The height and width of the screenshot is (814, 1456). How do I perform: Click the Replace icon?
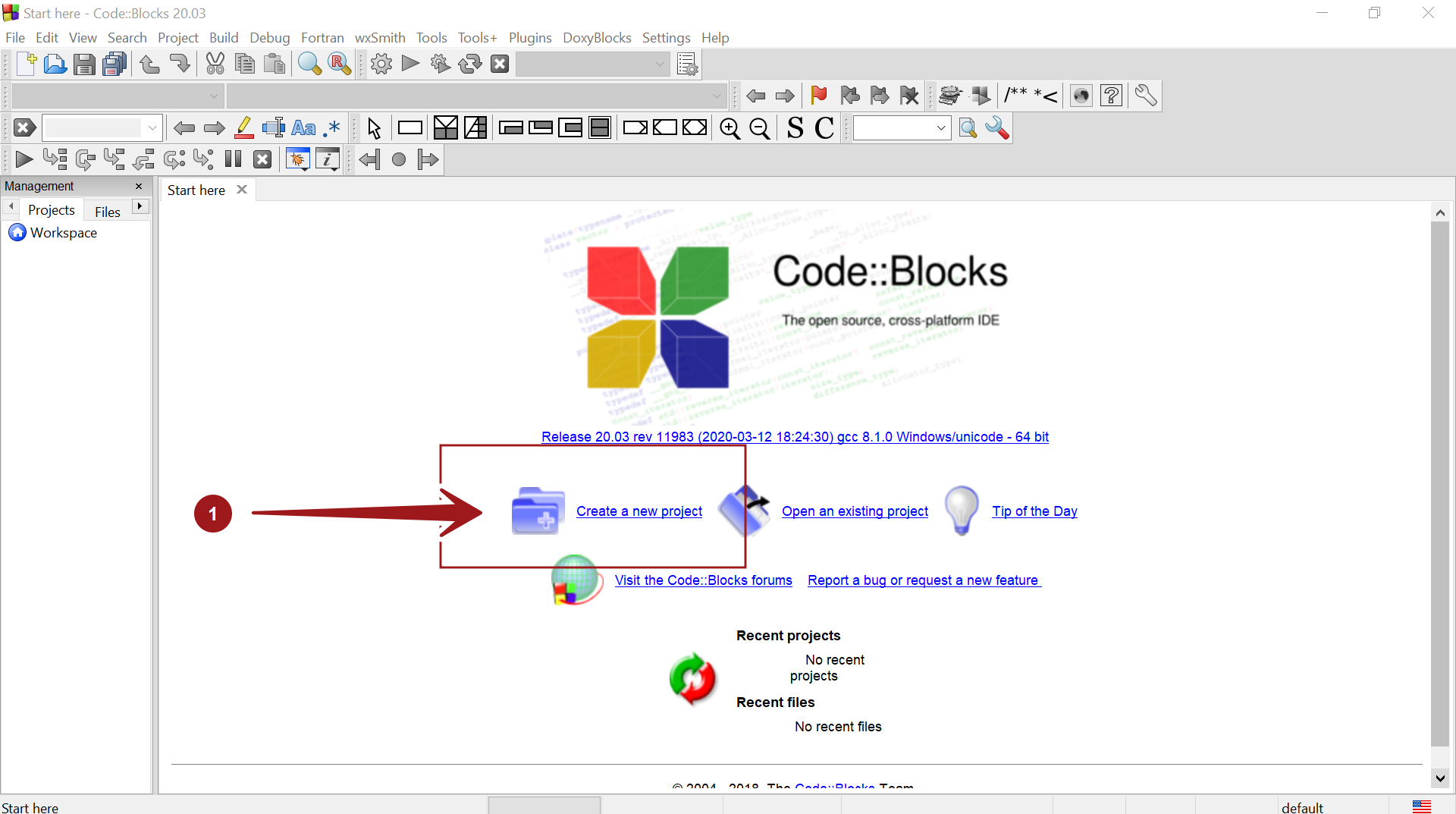[340, 64]
